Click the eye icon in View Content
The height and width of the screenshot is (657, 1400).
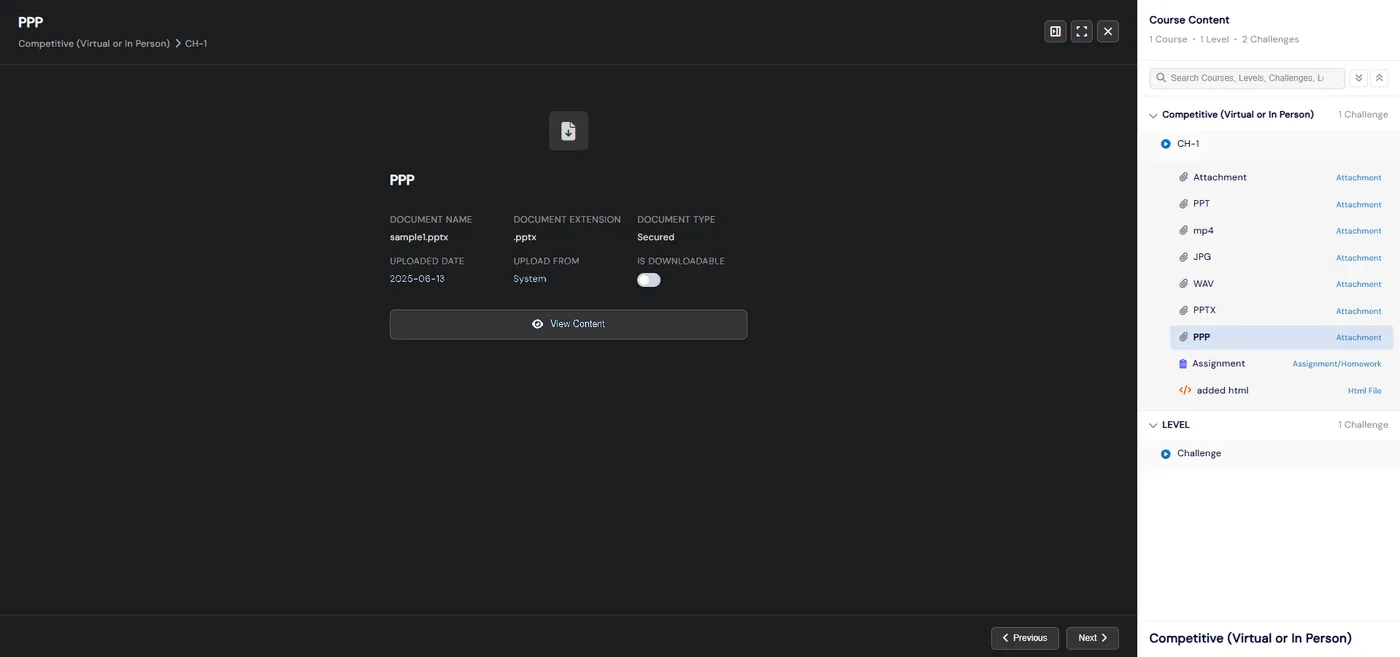pos(538,324)
